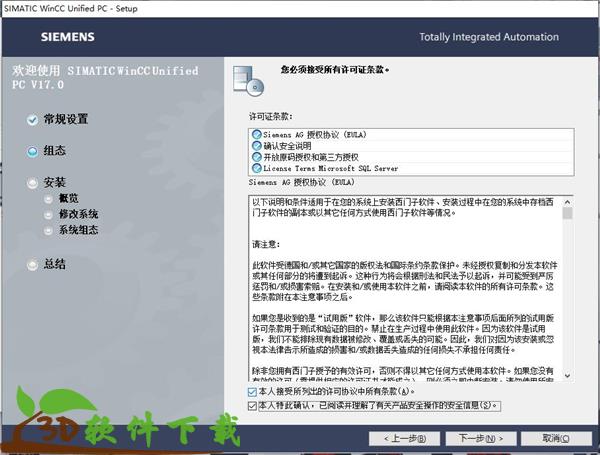Select License Terms Microsoft SQL Server entry
This screenshot has height=455, width=600.
(411, 168)
